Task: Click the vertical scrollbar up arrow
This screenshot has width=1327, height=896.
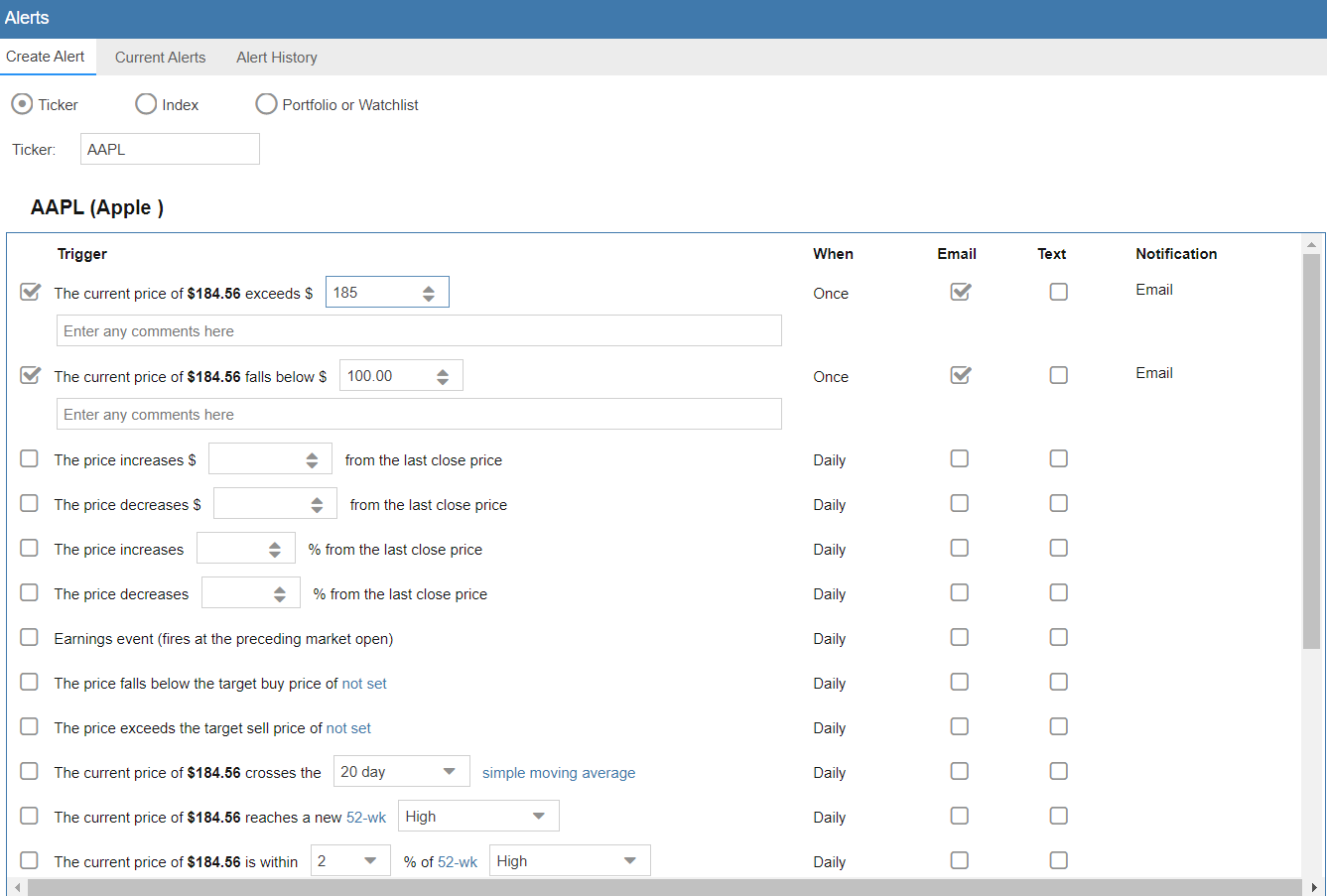Action: coord(1311,244)
